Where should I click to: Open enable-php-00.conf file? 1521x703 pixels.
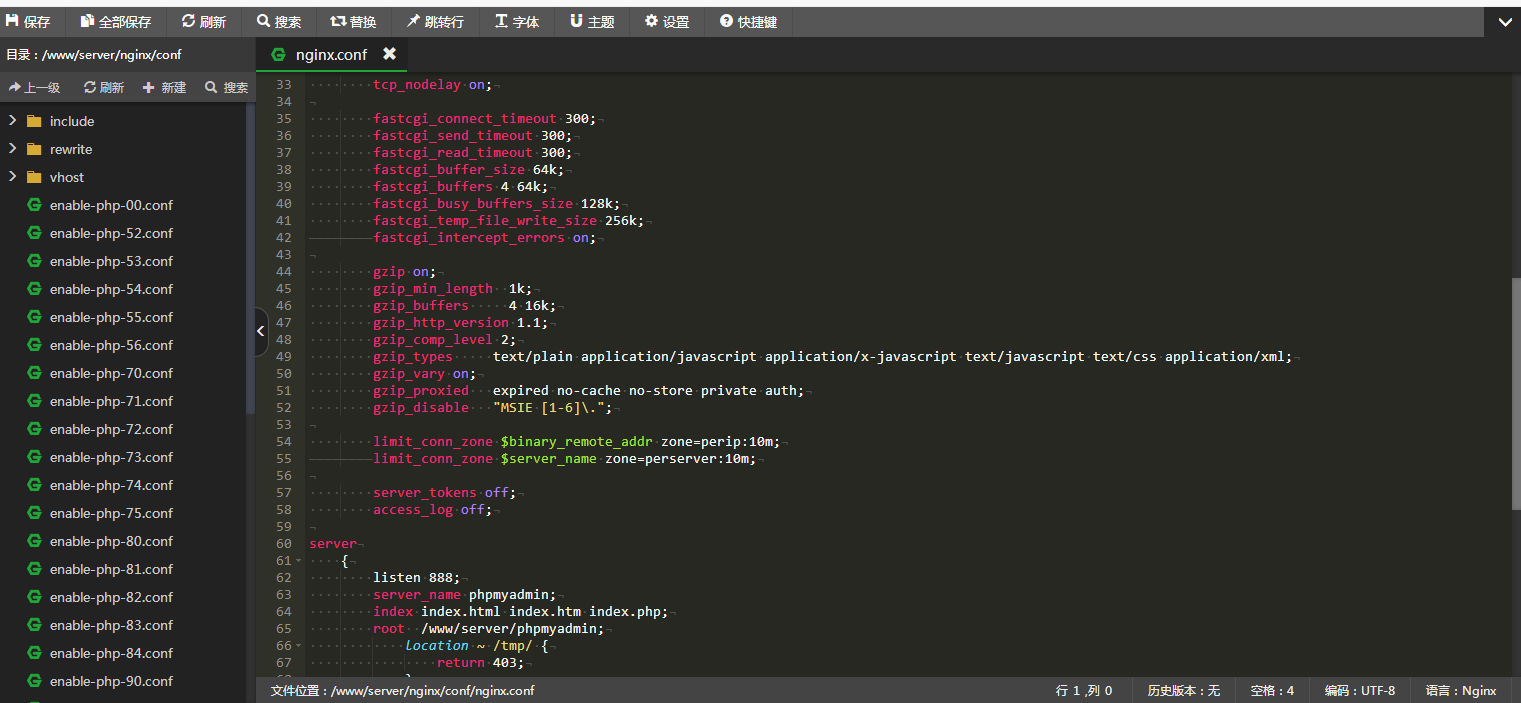tap(111, 205)
